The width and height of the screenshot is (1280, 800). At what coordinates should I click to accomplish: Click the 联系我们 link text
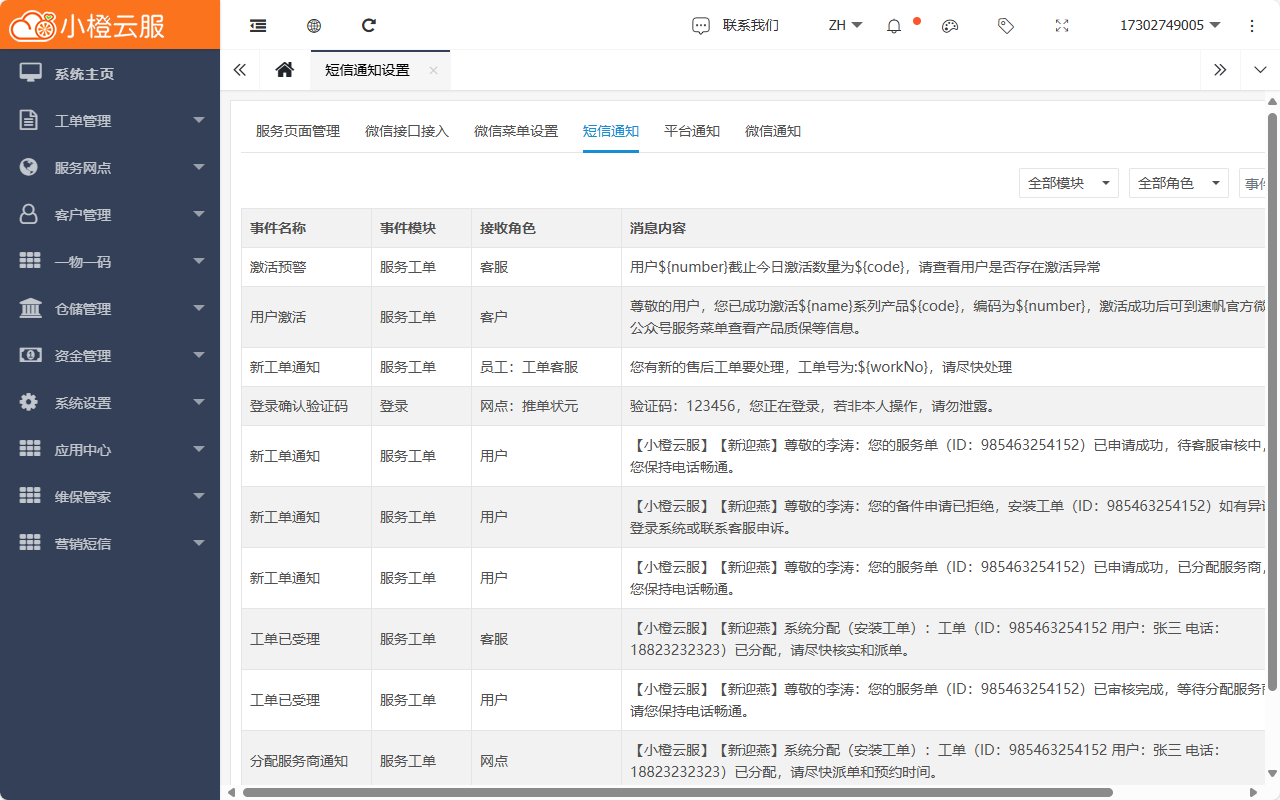tap(751, 26)
